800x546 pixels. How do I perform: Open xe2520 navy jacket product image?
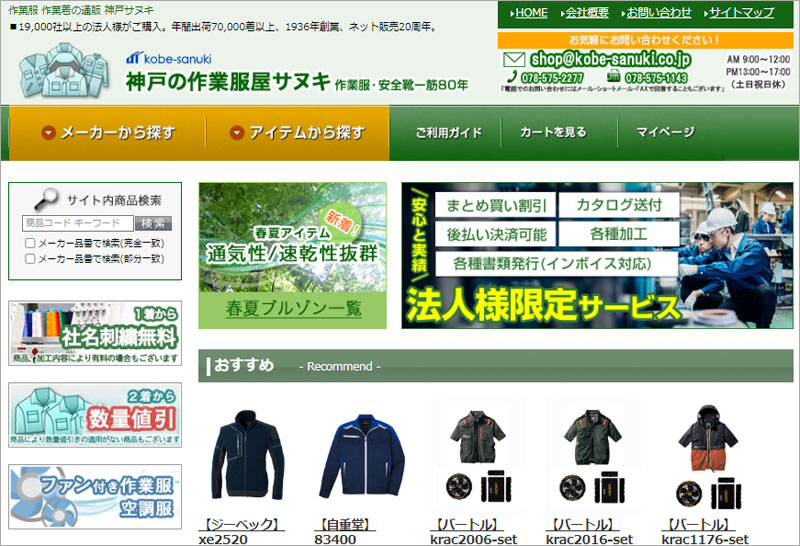click(248, 455)
